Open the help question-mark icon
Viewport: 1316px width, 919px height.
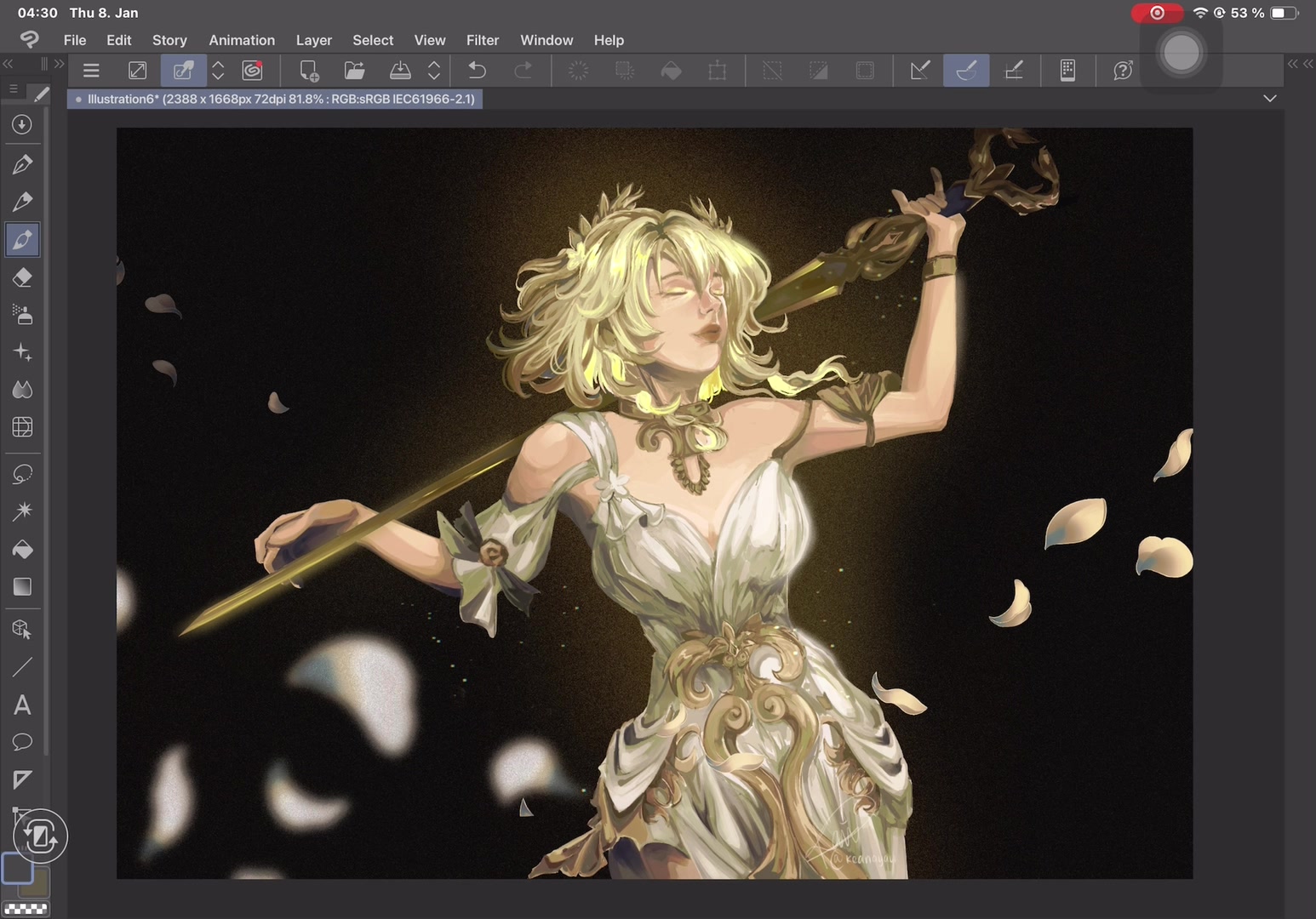1123,71
